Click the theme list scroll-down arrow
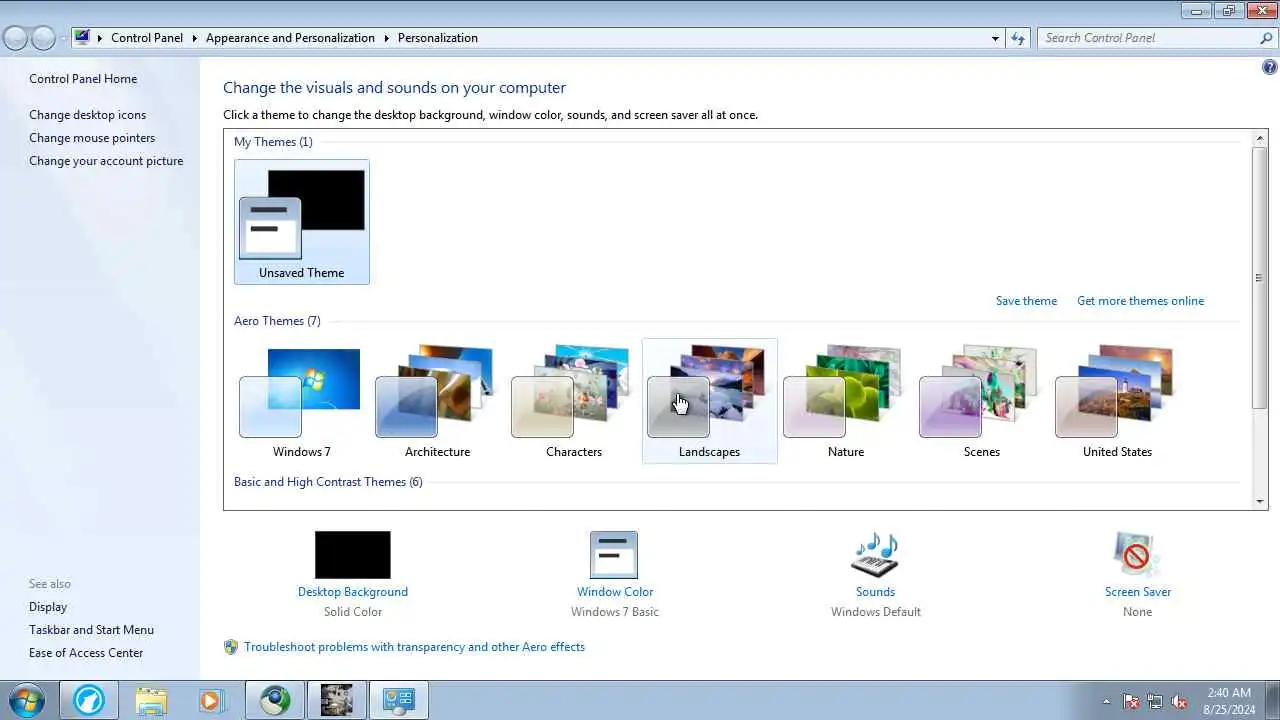Viewport: 1280px width, 720px height. coord(1259,501)
